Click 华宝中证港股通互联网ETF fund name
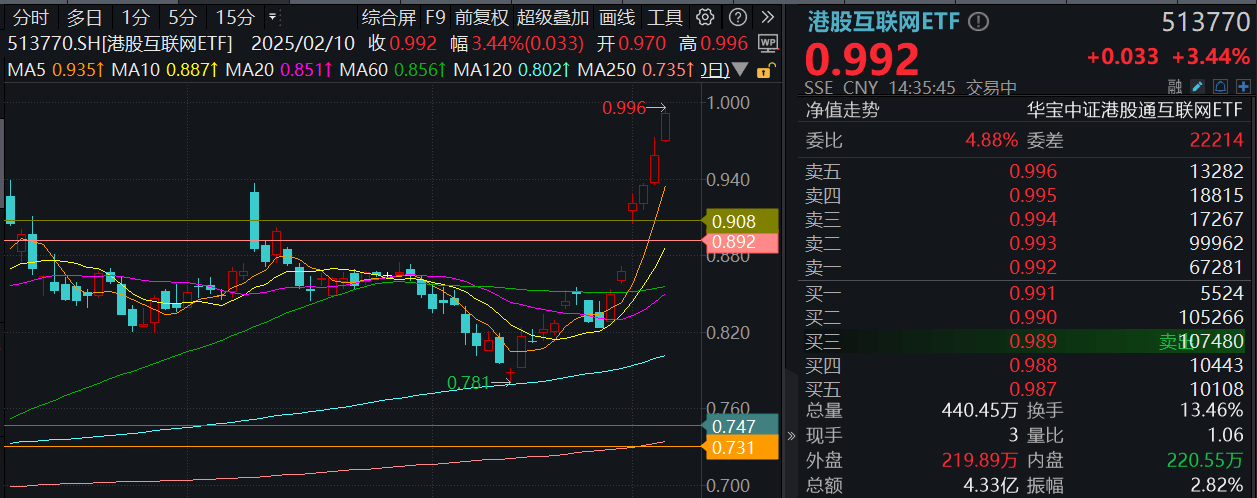Viewport: 1257px width, 498px height. [x=1135, y=111]
